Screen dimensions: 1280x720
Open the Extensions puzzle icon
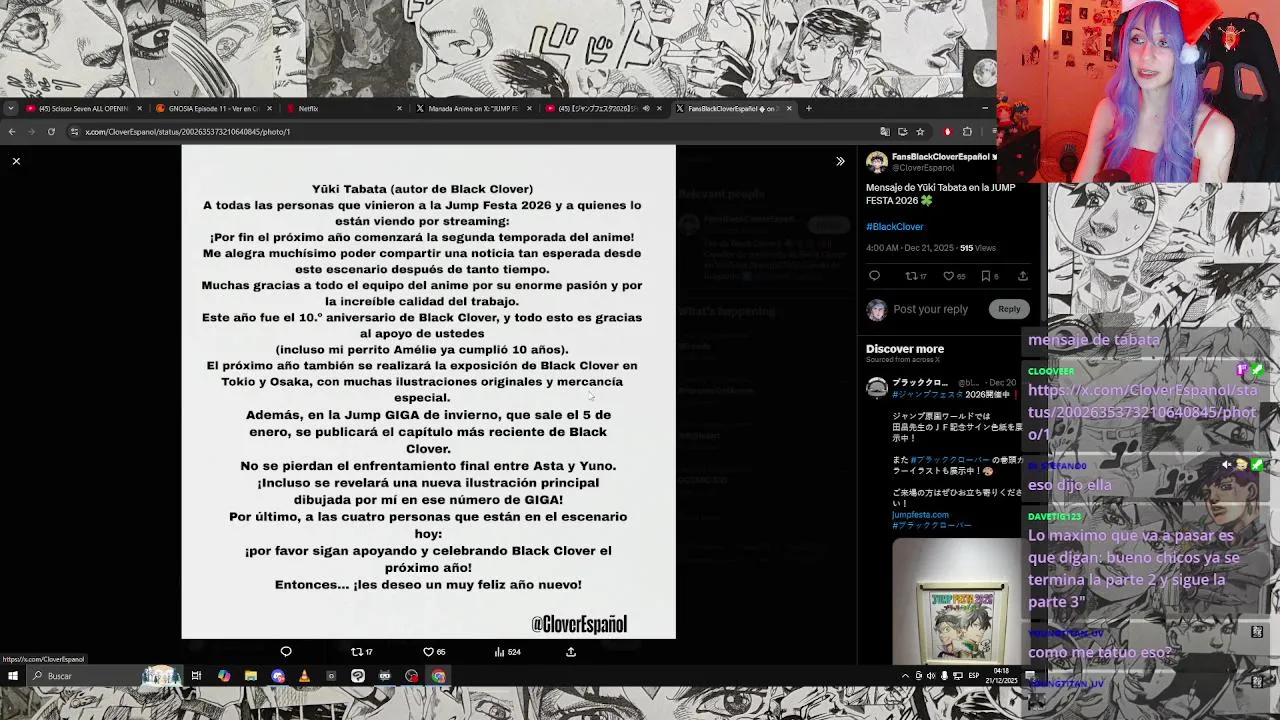(967, 132)
